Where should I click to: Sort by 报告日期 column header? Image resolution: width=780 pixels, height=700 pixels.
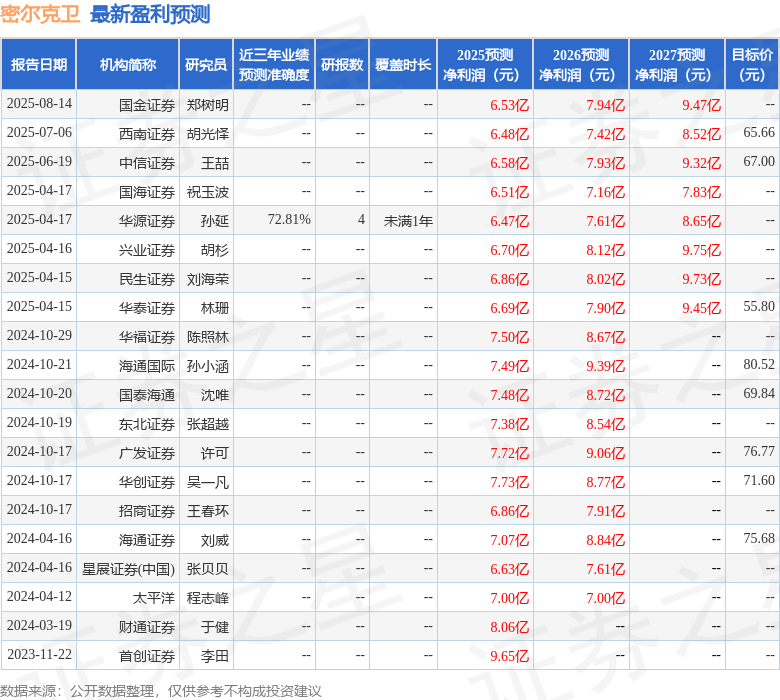click(x=38, y=65)
